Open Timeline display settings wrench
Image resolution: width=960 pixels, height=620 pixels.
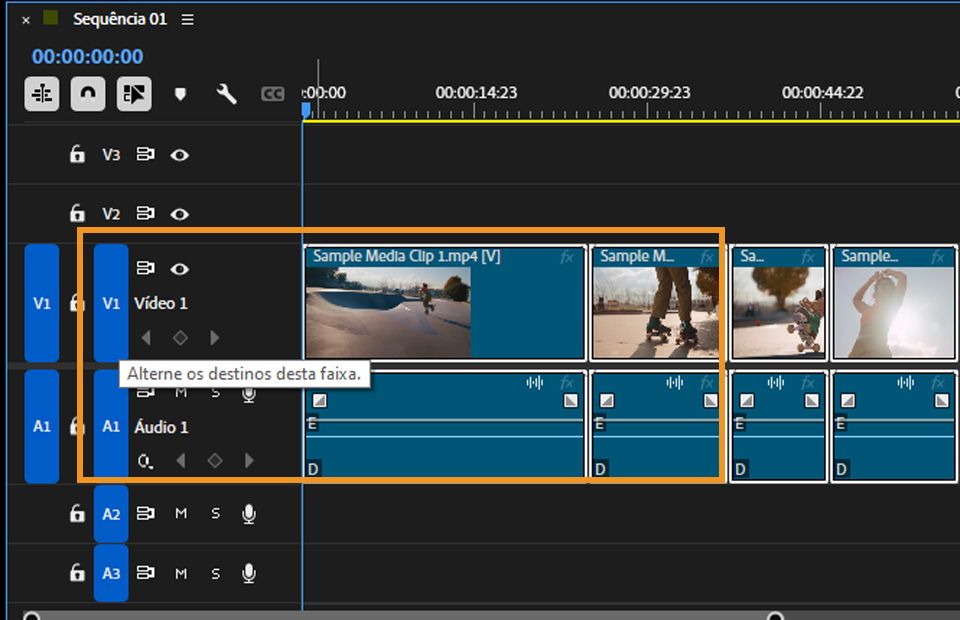coord(226,94)
